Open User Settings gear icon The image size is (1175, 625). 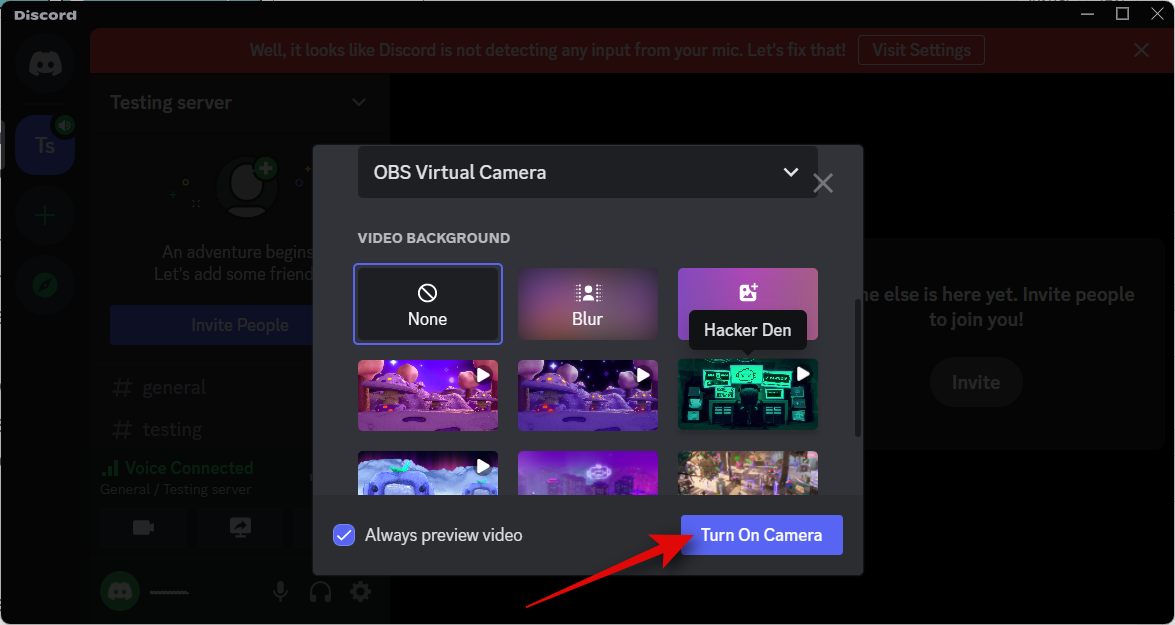pyautogui.click(x=360, y=592)
